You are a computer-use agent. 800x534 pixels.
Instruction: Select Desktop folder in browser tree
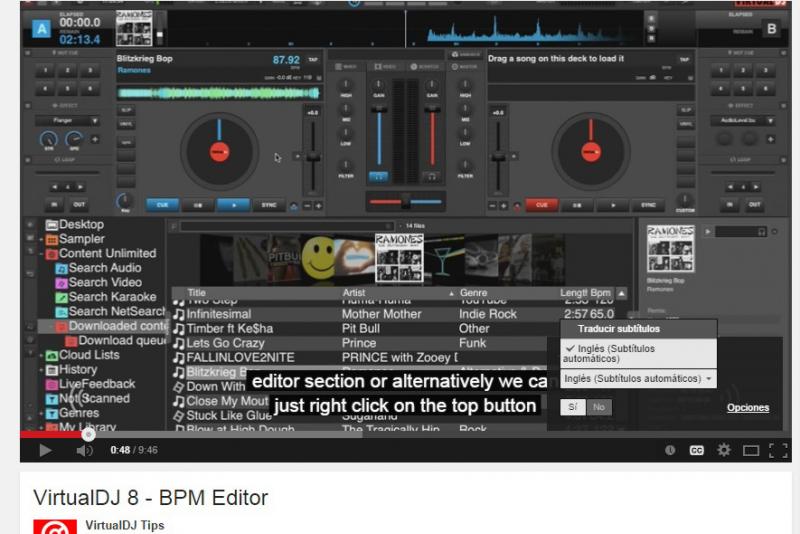point(75,224)
